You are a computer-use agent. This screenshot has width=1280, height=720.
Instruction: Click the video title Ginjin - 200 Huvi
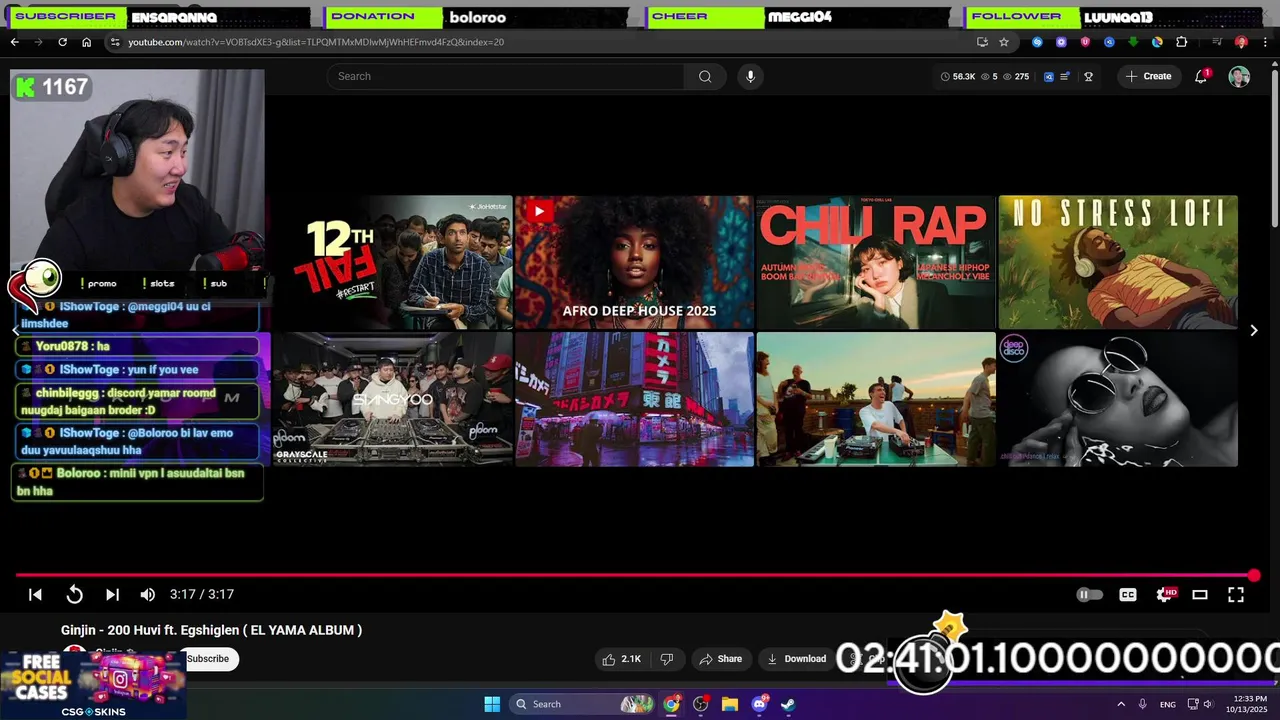[x=211, y=630]
